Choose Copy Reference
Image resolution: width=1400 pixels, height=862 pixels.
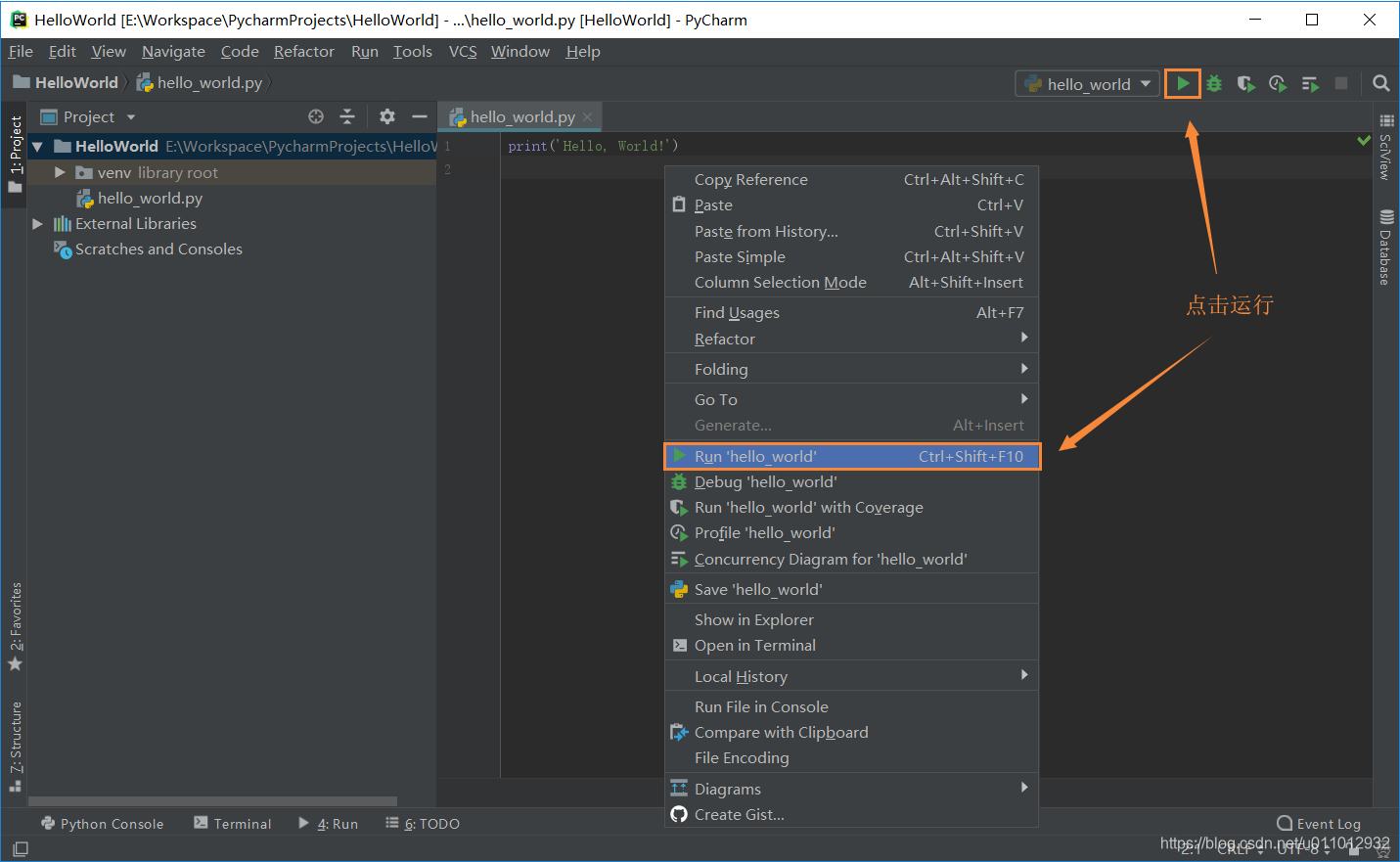tap(851, 179)
